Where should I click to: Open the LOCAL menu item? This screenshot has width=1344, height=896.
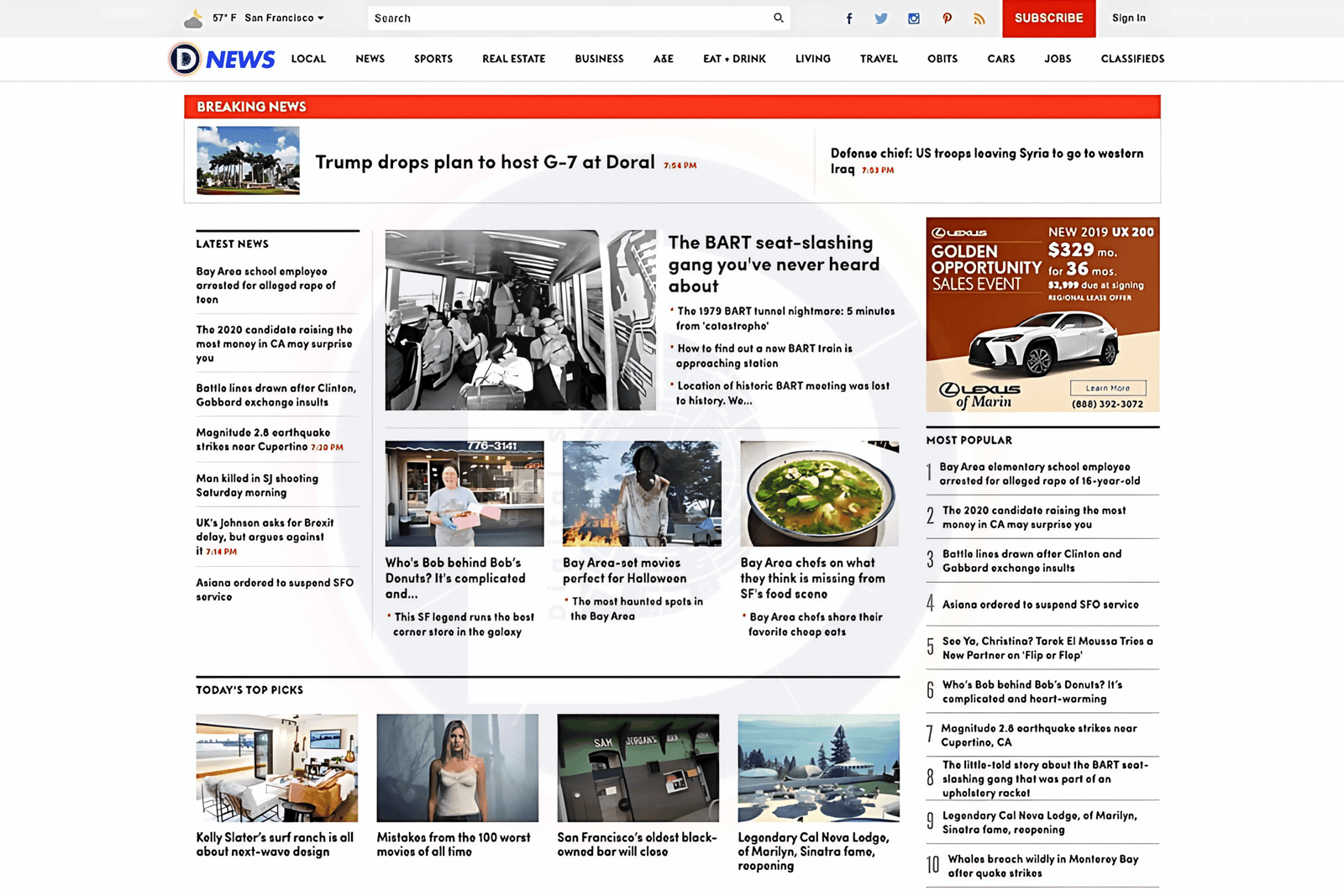(x=308, y=59)
